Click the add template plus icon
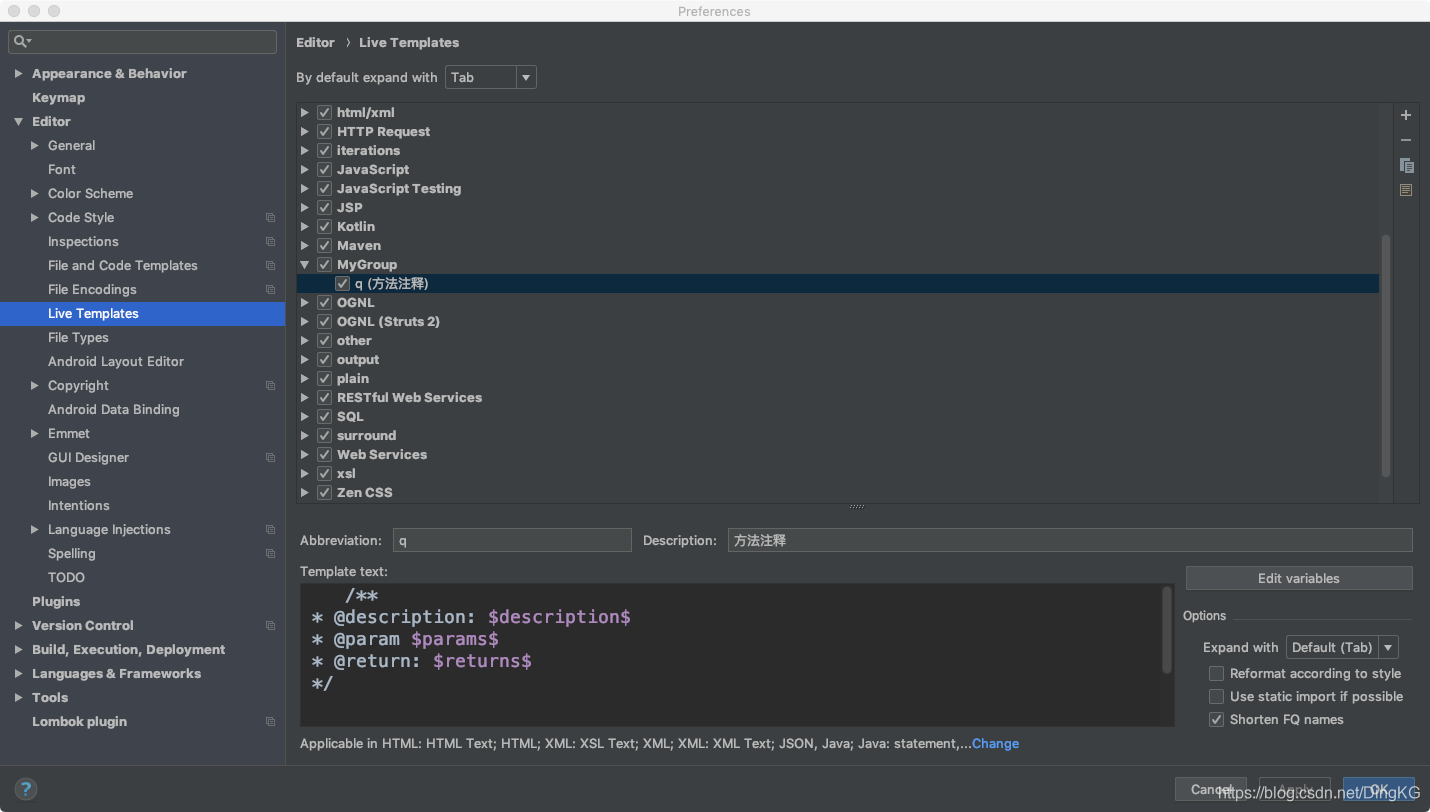1430x812 pixels. [x=1405, y=115]
